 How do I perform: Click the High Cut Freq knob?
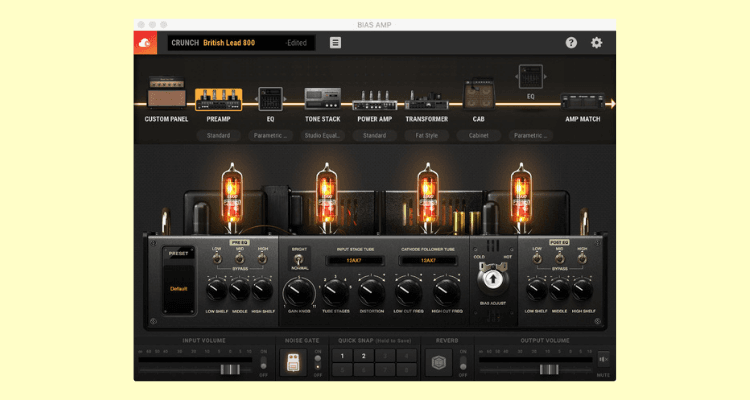click(447, 292)
